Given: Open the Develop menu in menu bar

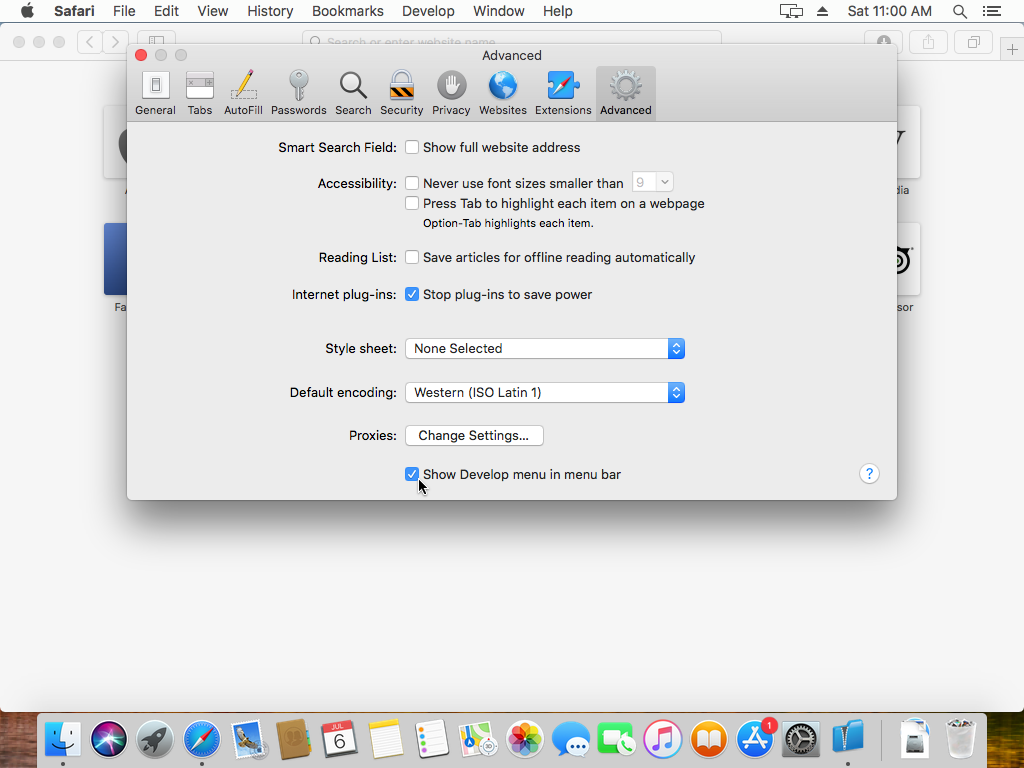Looking at the screenshot, I should pyautogui.click(x=428, y=11).
